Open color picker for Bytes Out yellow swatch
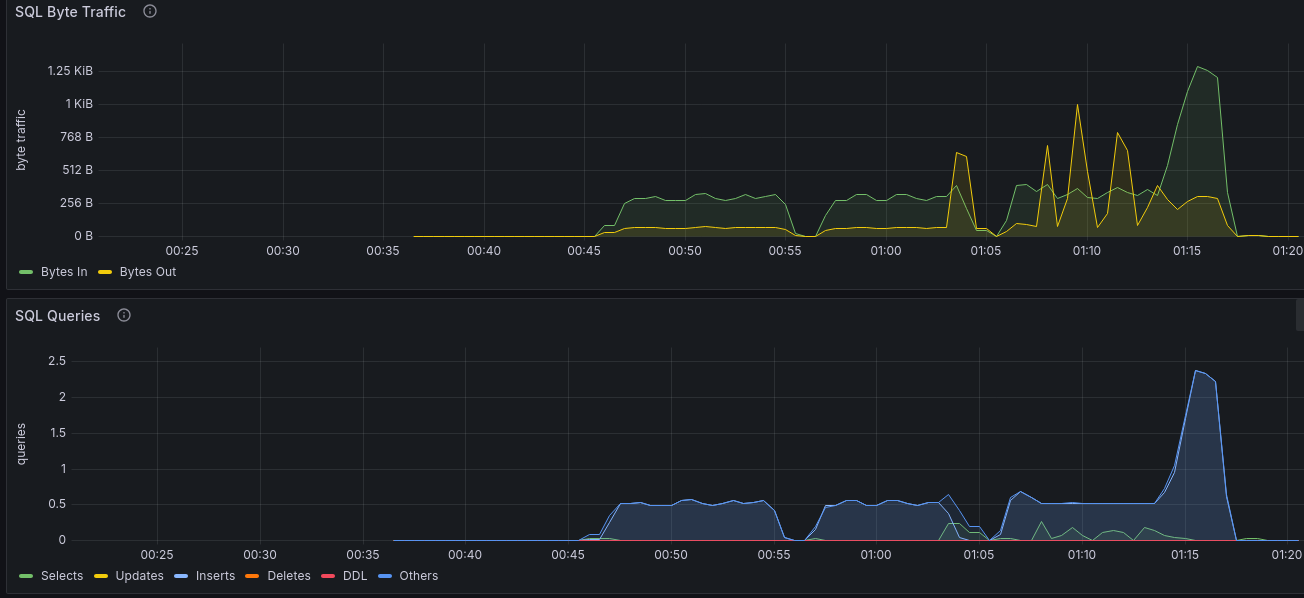The image size is (1304, 598). tap(104, 272)
